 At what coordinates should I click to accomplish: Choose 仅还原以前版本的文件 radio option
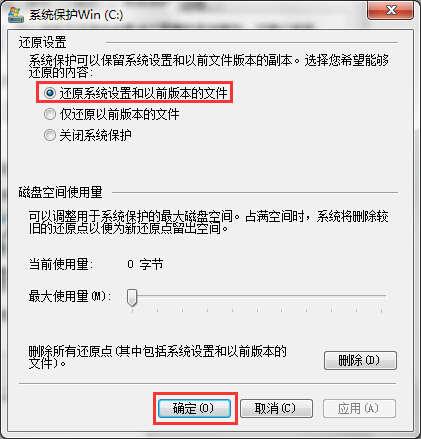click(50, 114)
